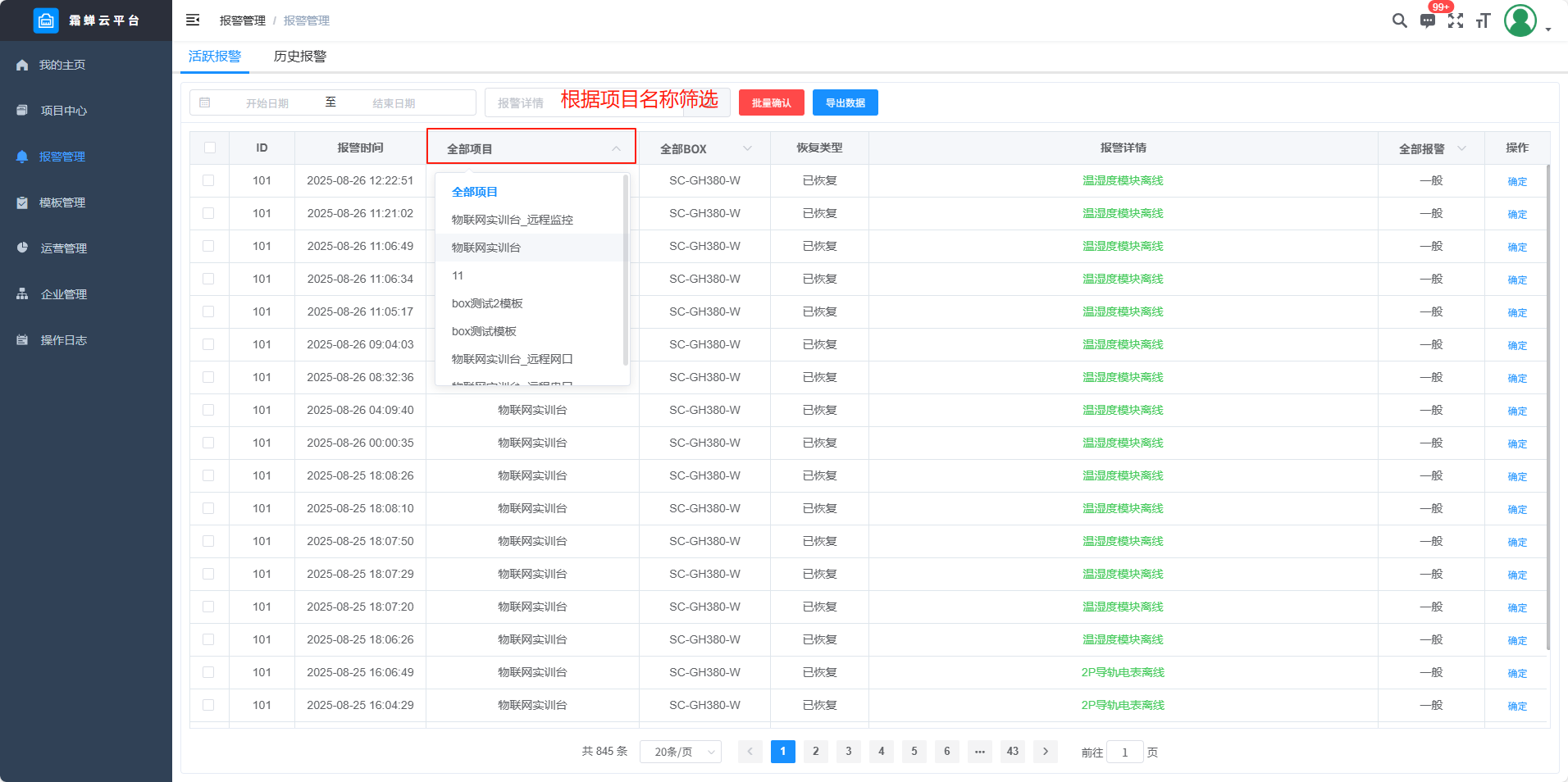Open the user avatar menu
The height and width of the screenshot is (782, 1568).
[1520, 21]
